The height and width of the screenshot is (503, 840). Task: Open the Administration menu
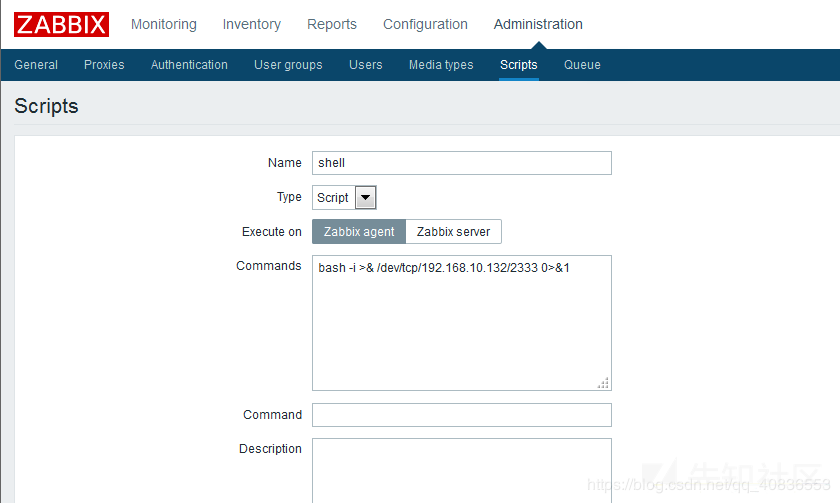click(538, 24)
